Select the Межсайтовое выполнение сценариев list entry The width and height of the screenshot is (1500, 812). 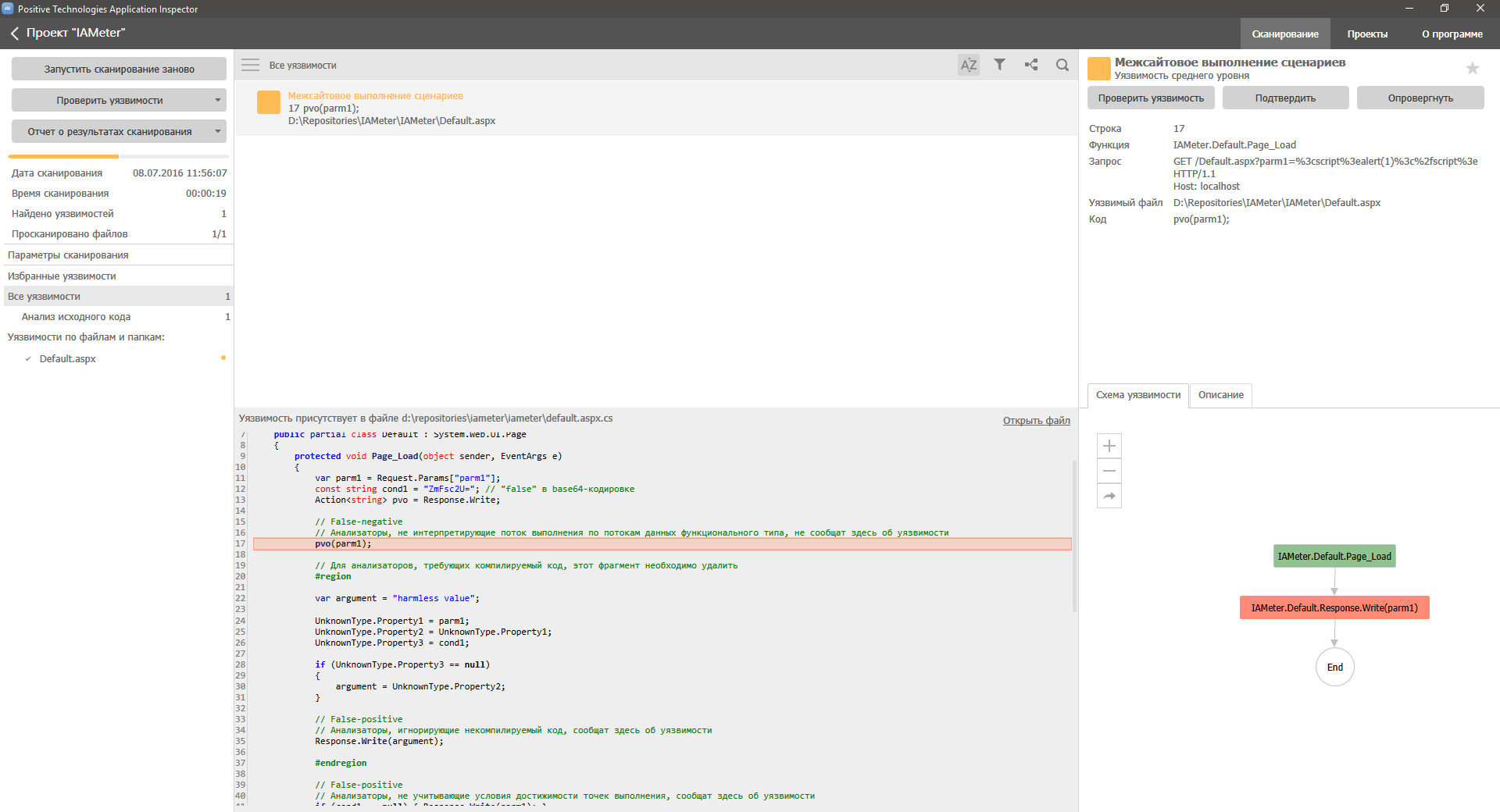(x=656, y=108)
